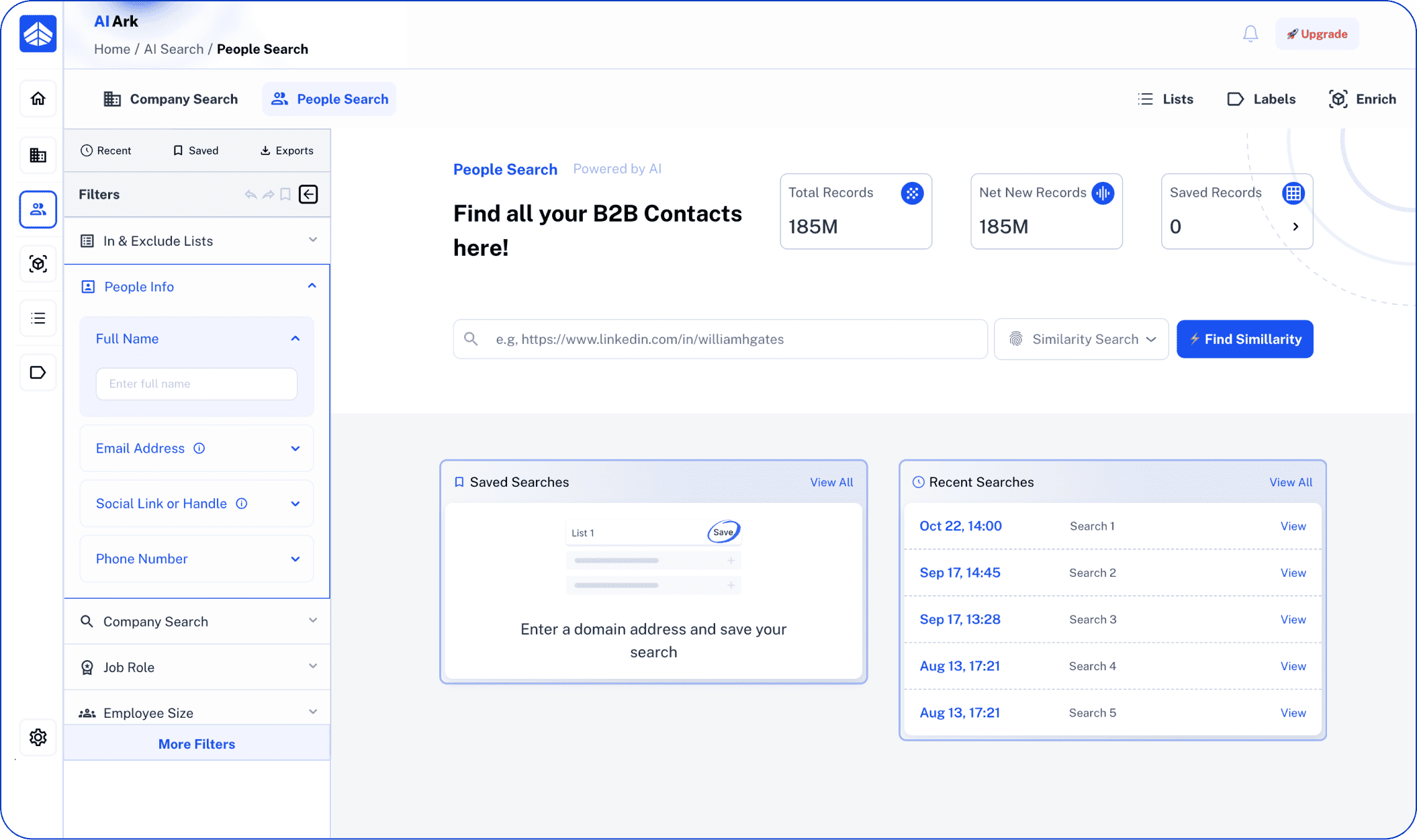Switch to Company Search tab
This screenshot has width=1417, height=840.
pos(171,99)
